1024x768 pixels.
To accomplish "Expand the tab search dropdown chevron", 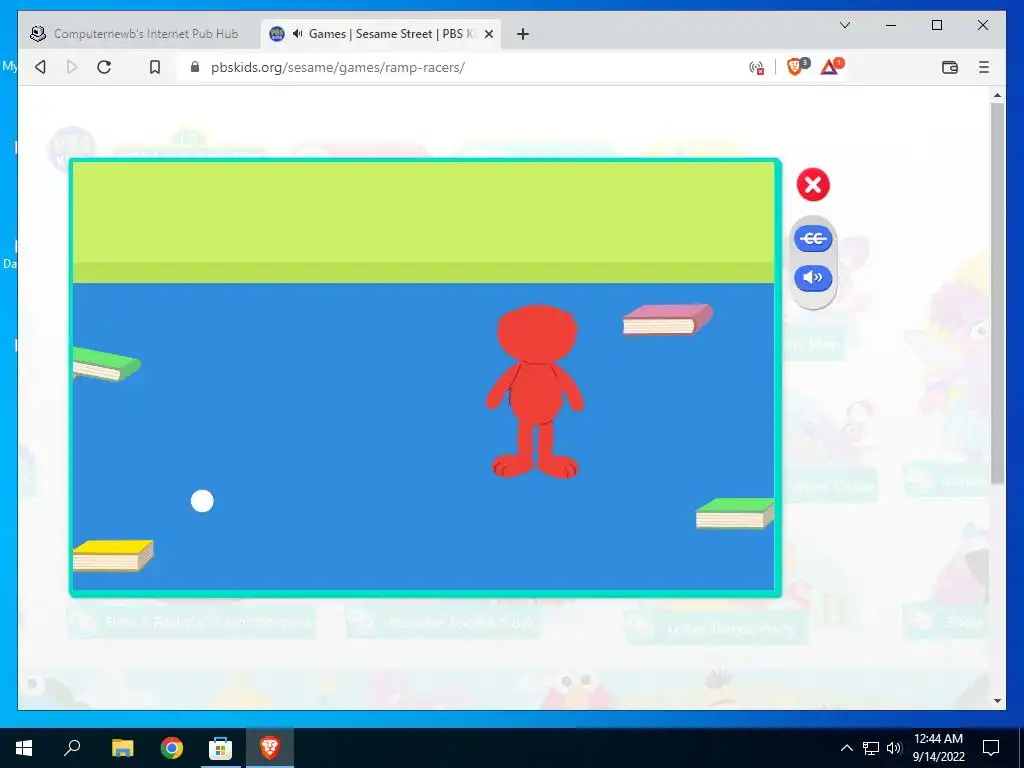I will click(844, 25).
